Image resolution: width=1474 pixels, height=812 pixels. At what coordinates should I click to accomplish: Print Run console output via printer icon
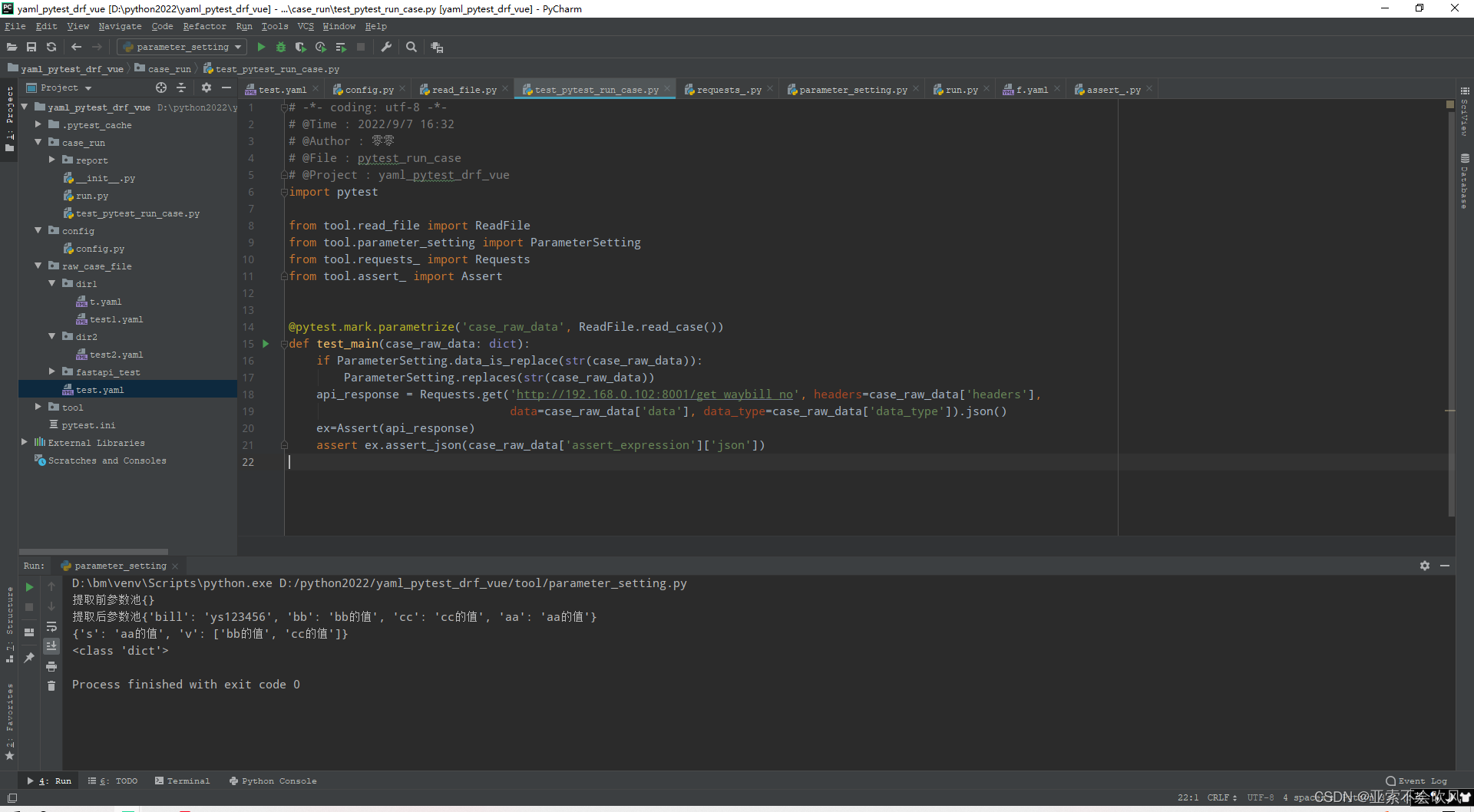(x=51, y=666)
